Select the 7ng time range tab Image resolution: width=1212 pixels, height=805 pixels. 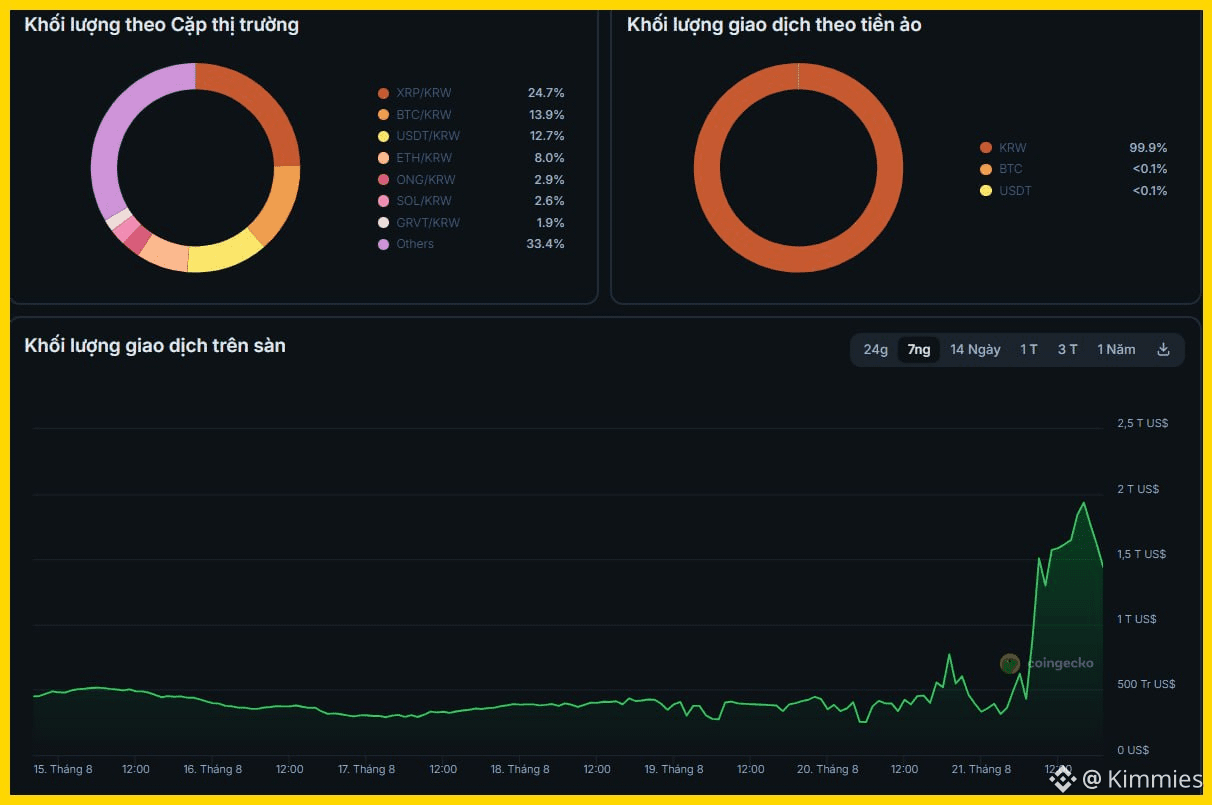(x=919, y=350)
